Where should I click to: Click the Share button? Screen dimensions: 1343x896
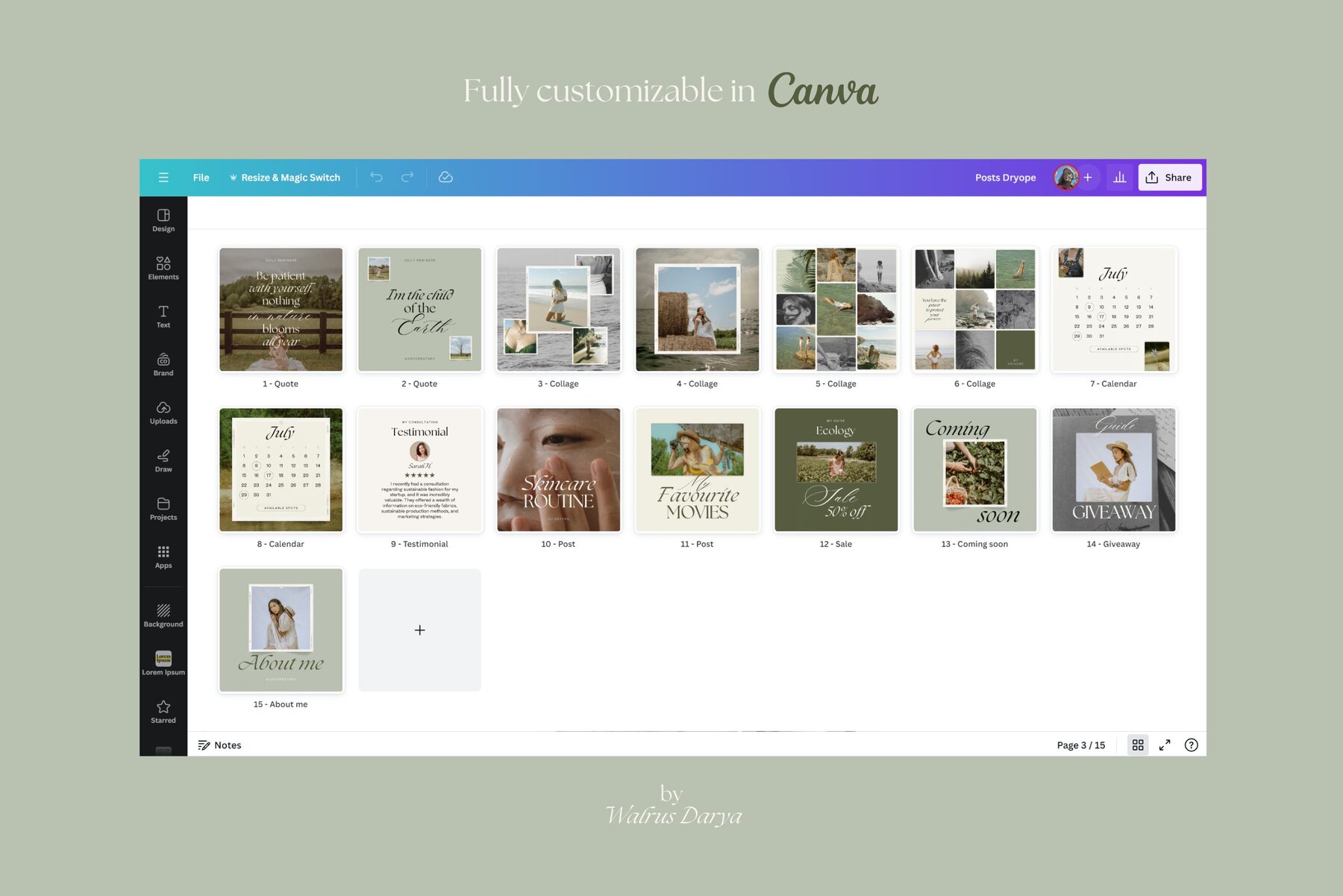point(1169,177)
